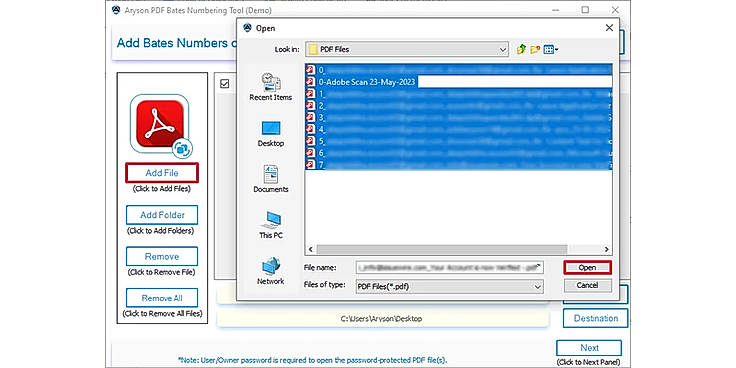Screen dimensions: 736x368
Task: Click the PDF icon of file starting with 4_
Action: point(310,129)
